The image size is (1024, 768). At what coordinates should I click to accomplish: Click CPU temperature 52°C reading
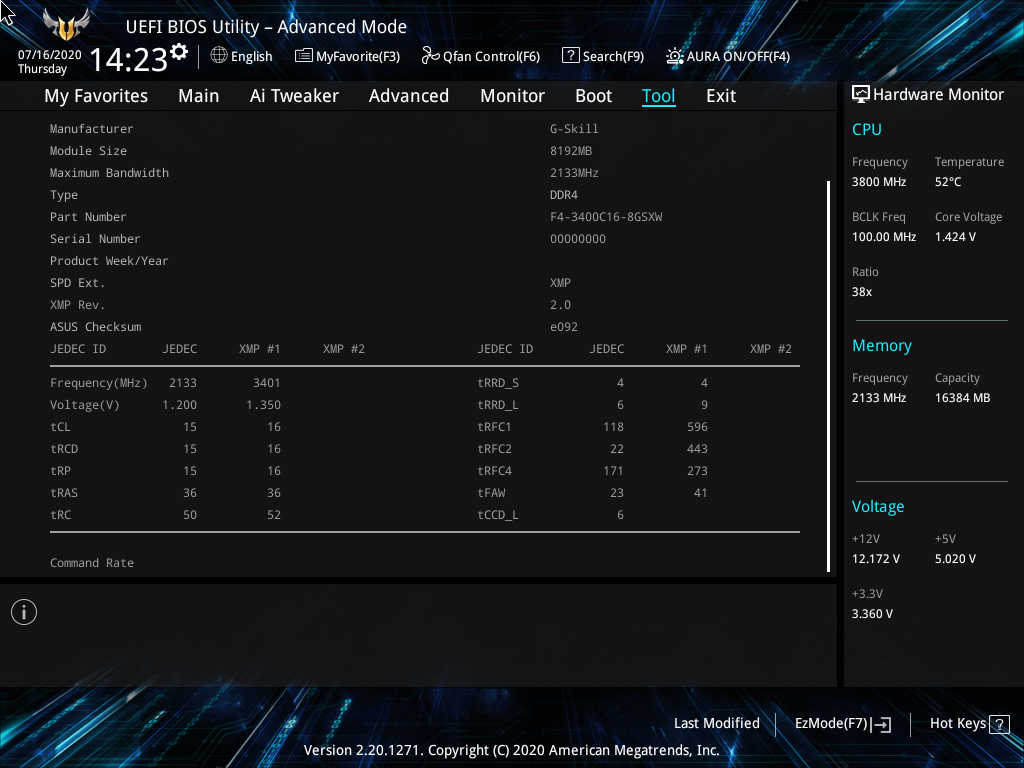pos(948,182)
